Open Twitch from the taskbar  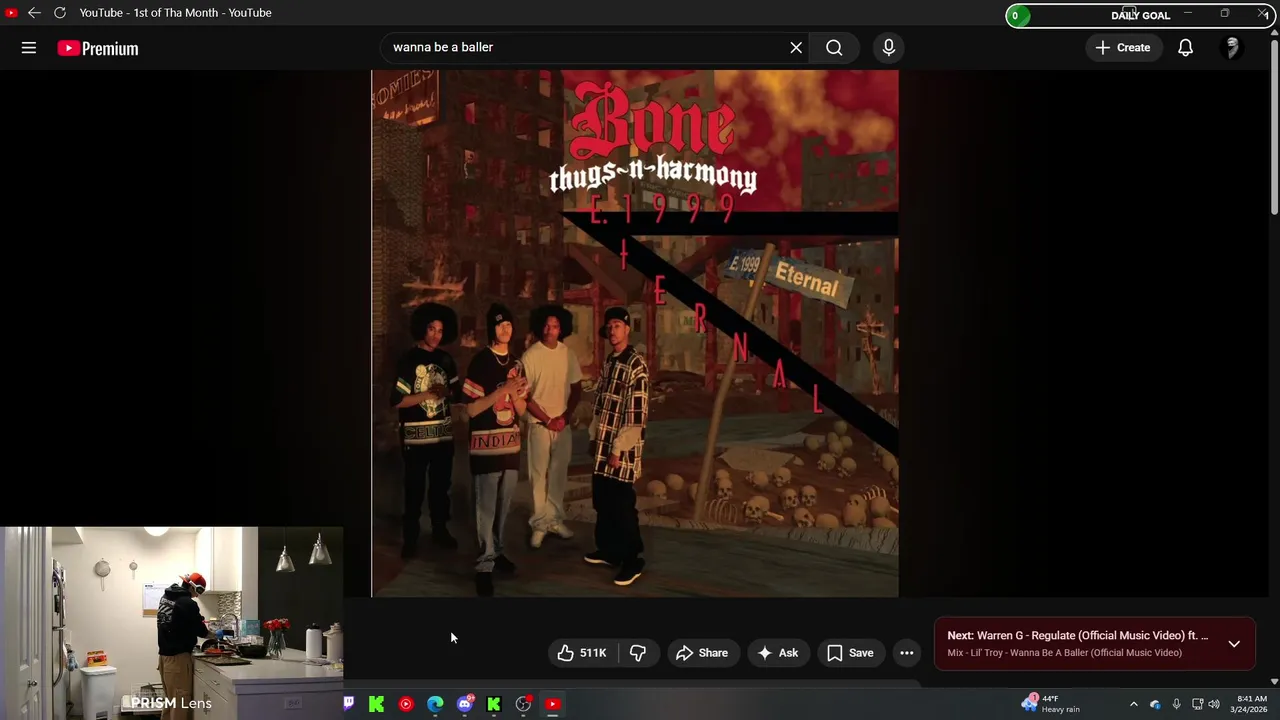coord(348,704)
